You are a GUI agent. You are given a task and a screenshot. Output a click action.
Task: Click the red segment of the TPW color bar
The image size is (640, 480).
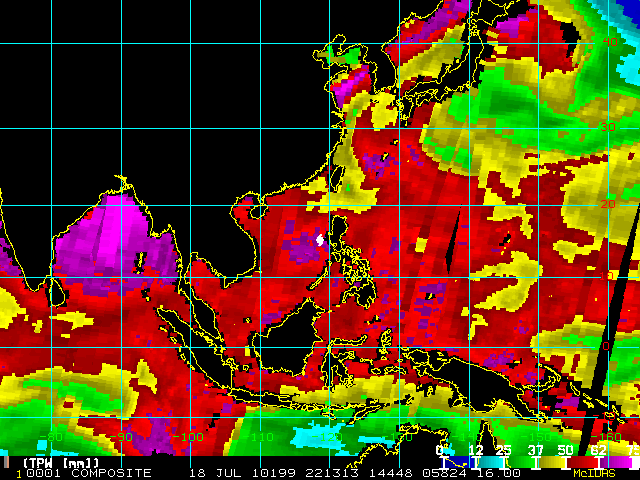(x=582, y=462)
